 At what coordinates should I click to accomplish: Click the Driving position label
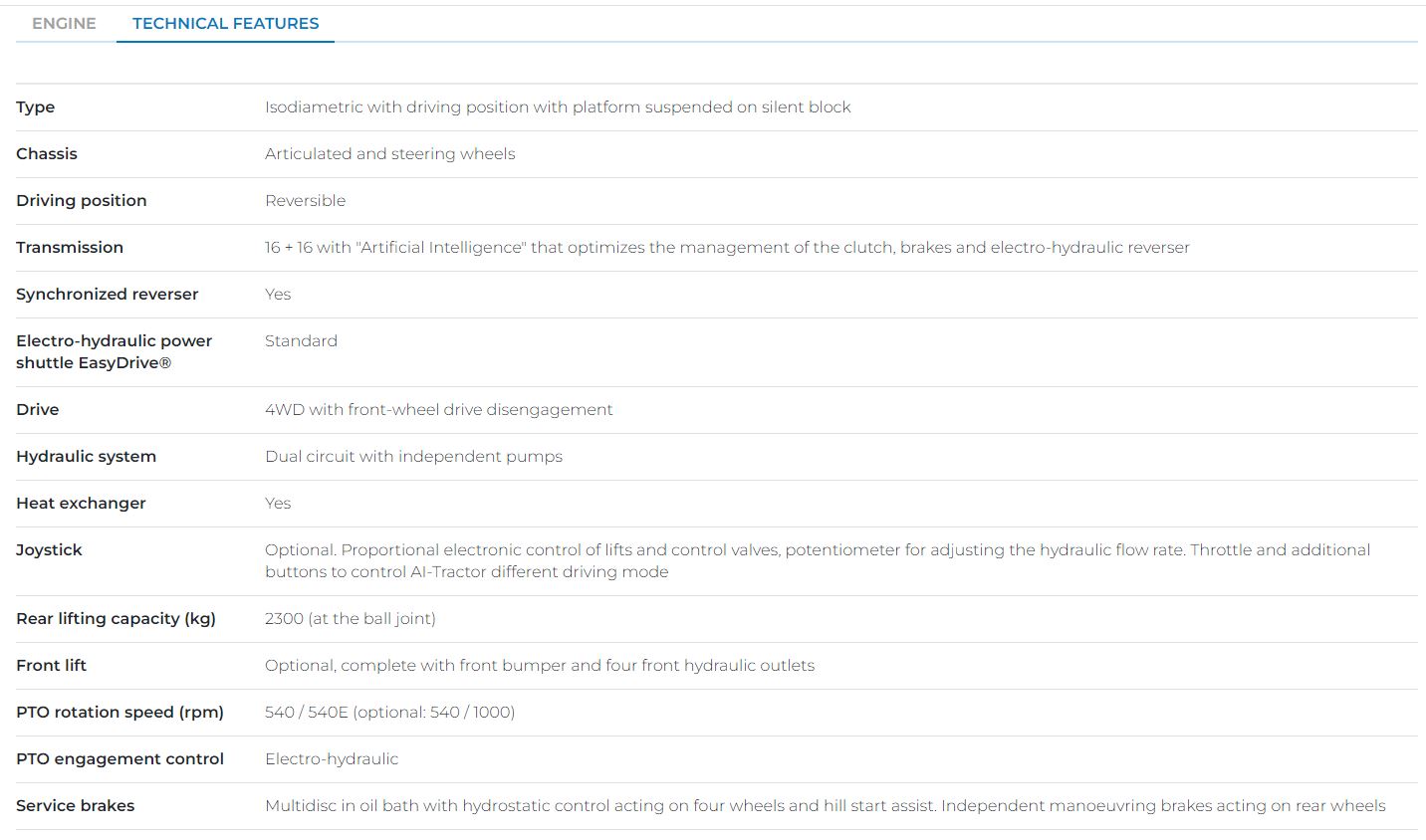pos(82,201)
